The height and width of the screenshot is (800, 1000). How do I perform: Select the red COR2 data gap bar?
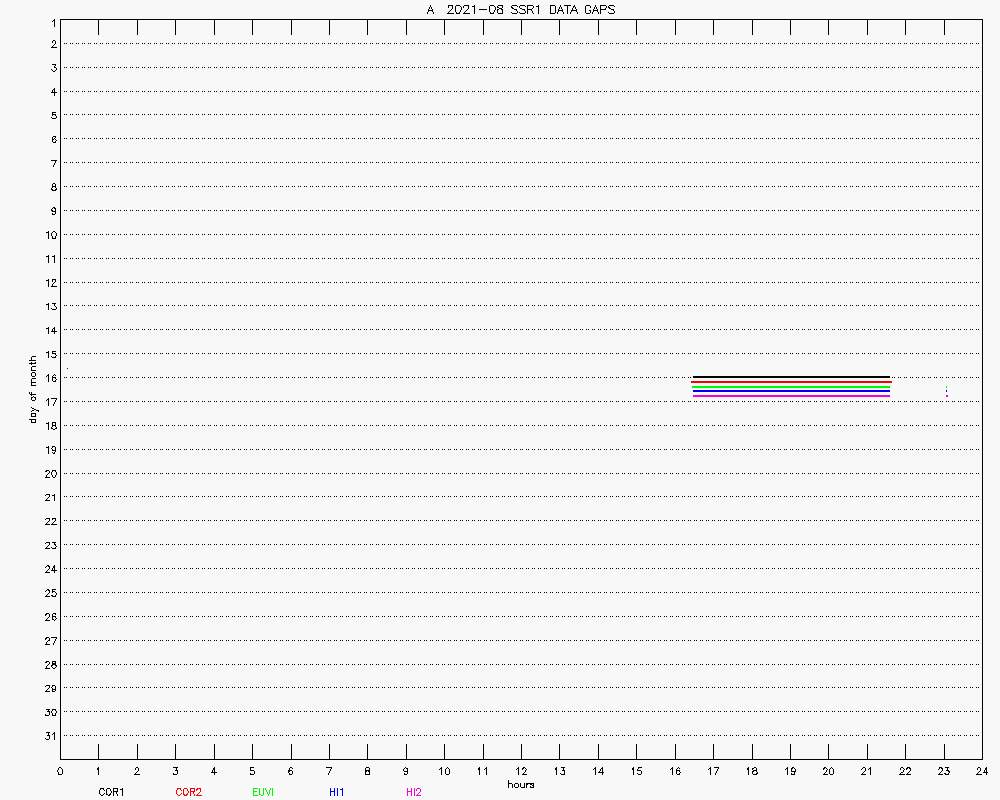790,382
